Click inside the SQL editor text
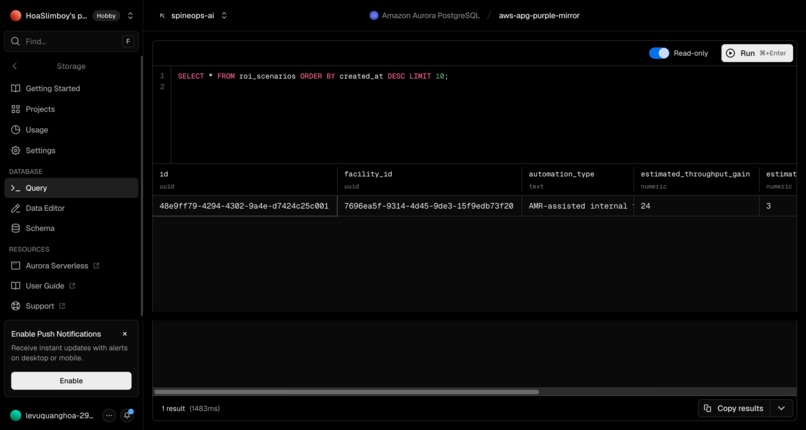 click(313, 76)
